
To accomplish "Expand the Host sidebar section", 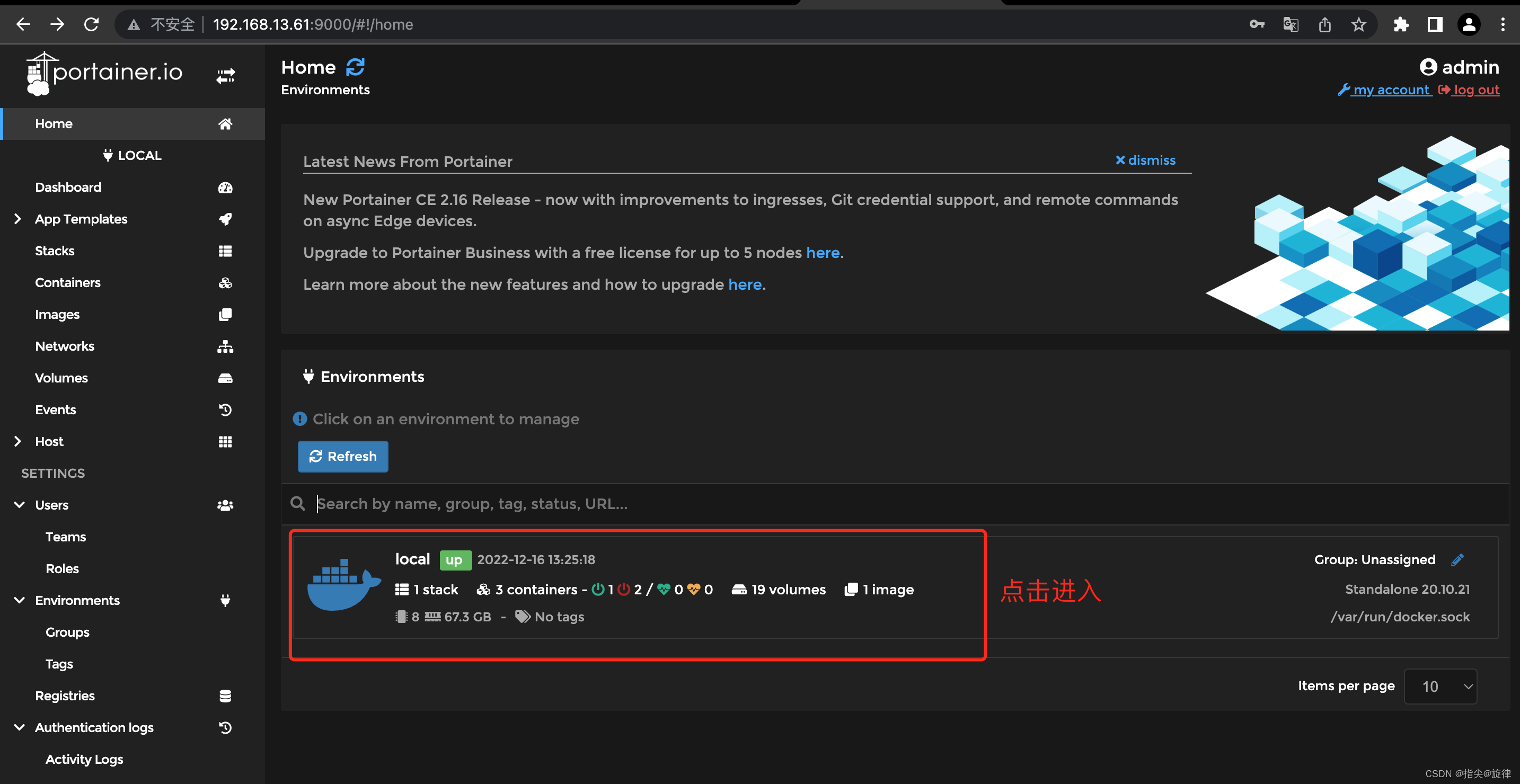I will (17, 441).
